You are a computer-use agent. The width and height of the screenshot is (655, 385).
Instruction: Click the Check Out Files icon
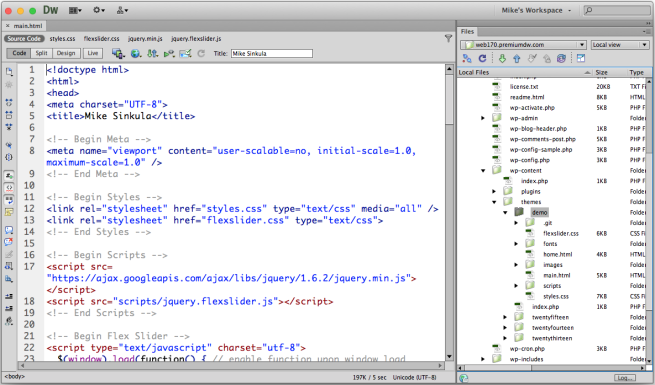[532, 58]
